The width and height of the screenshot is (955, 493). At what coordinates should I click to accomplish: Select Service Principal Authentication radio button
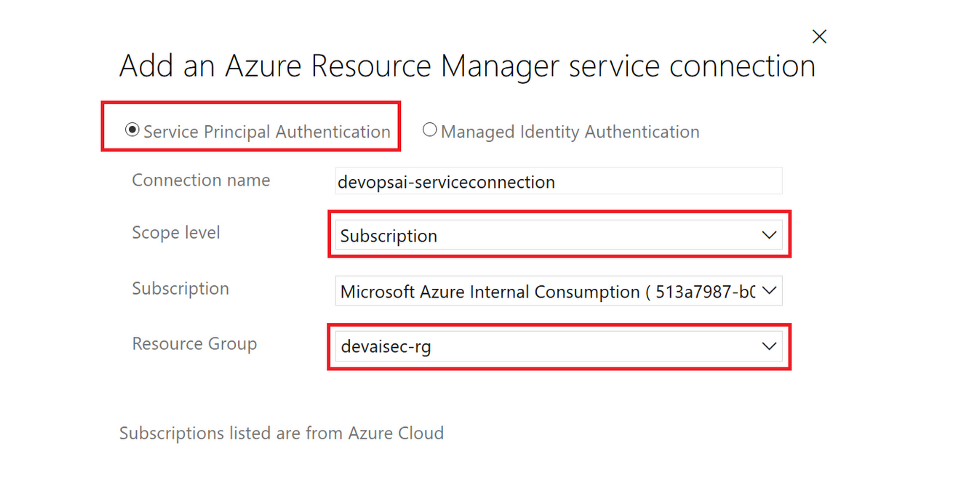[x=131, y=130]
